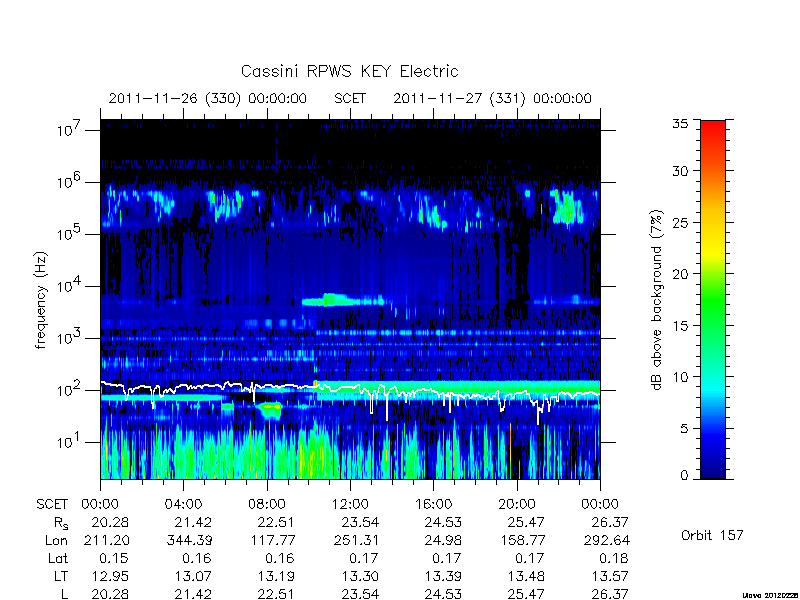Click the colorbar tick value '15'
Viewport: 800px width, 600px height.
[x=680, y=326]
